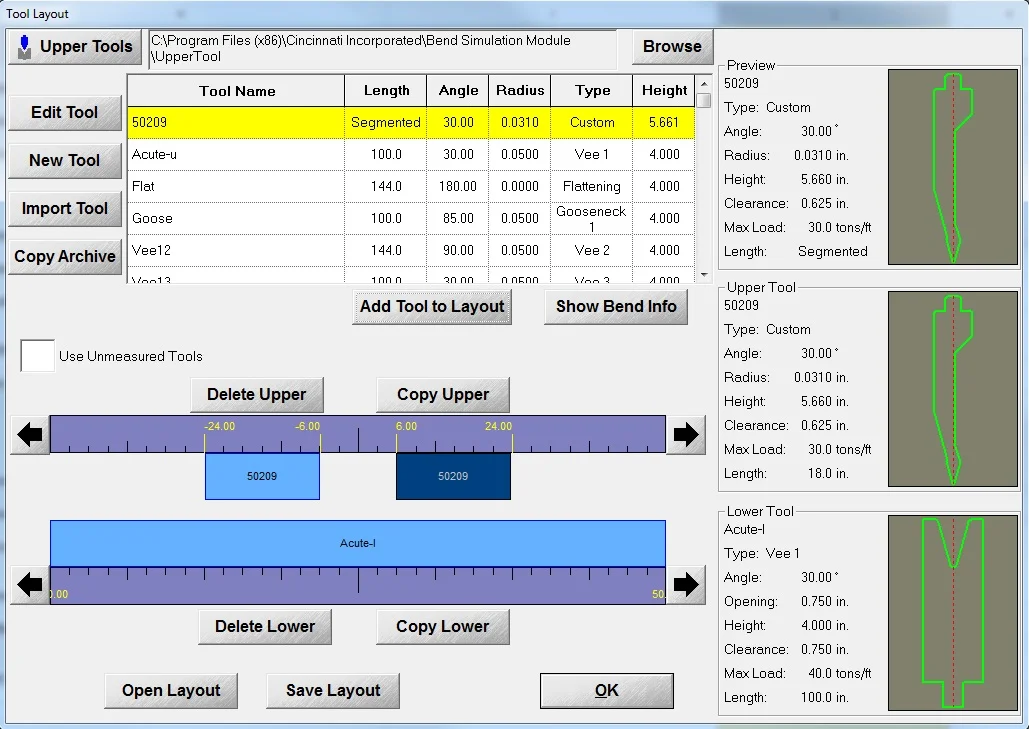Viewport: 1029px width, 729px height.
Task: Click Edit Tool
Action: coord(64,112)
